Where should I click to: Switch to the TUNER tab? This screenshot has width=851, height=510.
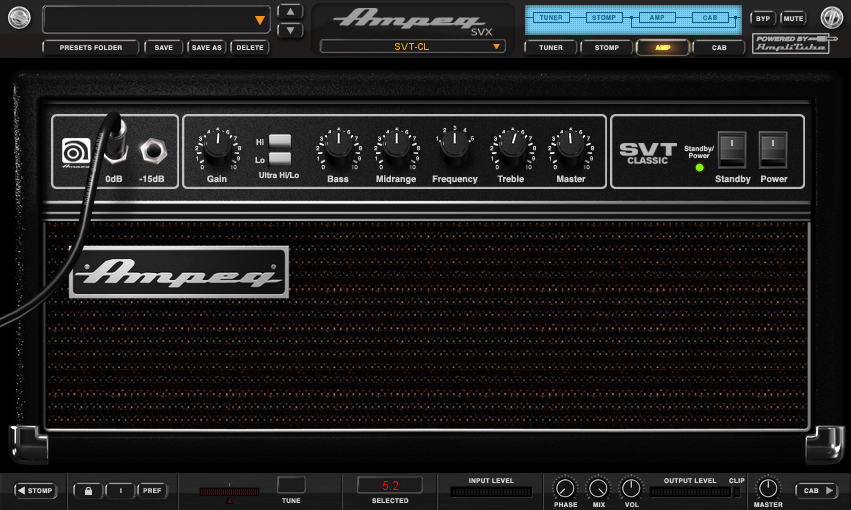[550, 48]
